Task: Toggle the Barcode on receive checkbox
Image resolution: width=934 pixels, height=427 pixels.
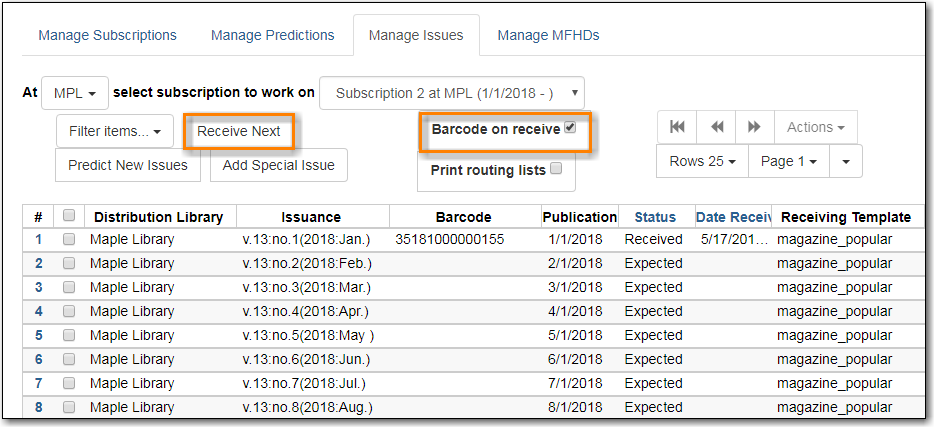Action: click(x=570, y=128)
